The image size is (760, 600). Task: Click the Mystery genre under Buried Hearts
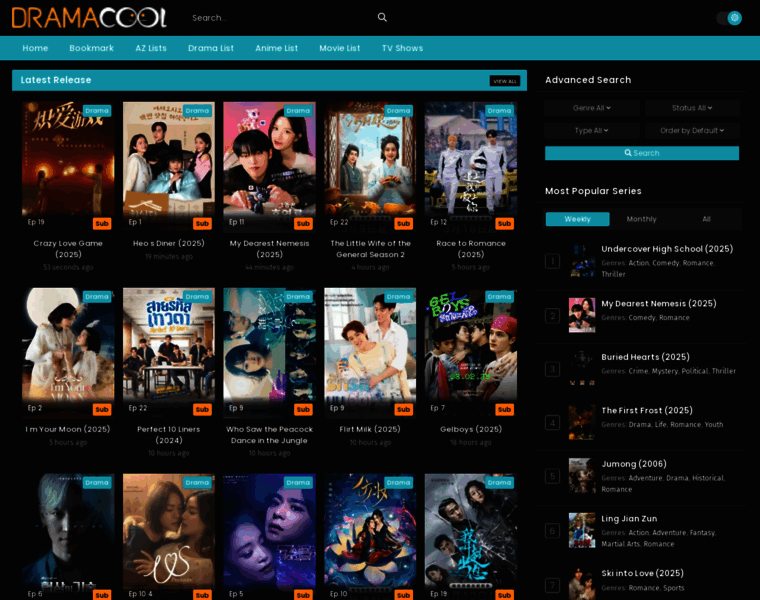665,371
